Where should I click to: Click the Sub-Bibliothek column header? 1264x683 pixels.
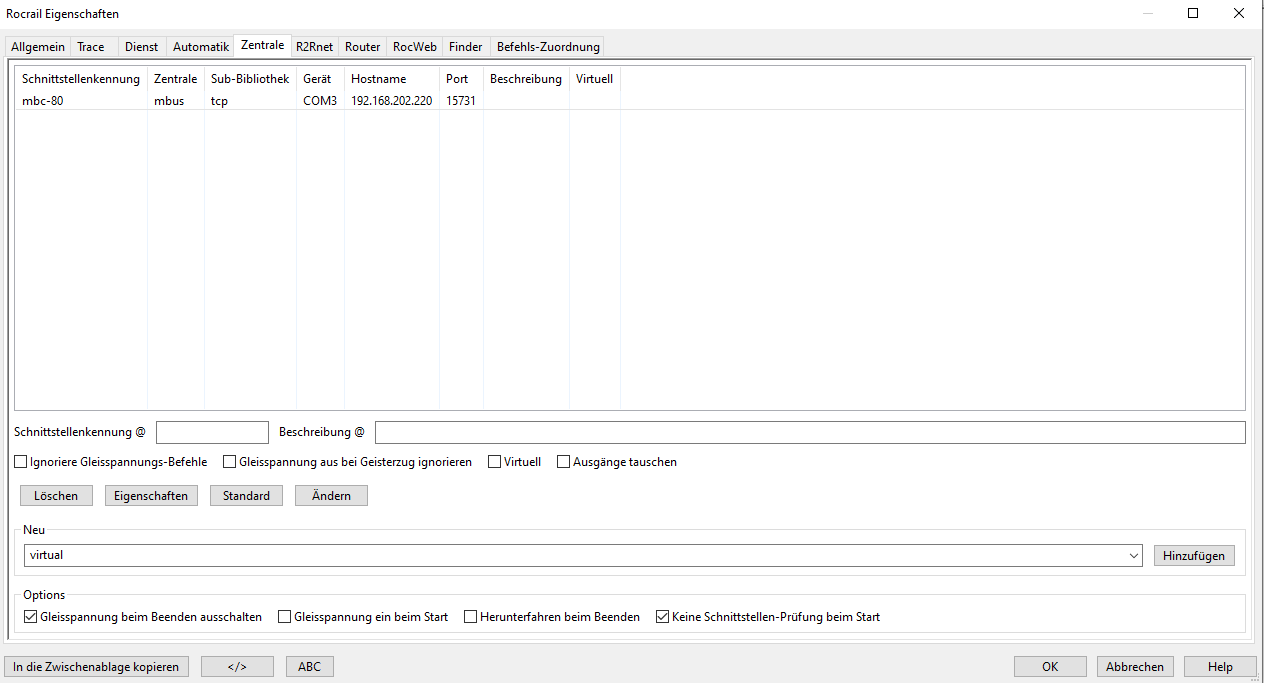250,79
